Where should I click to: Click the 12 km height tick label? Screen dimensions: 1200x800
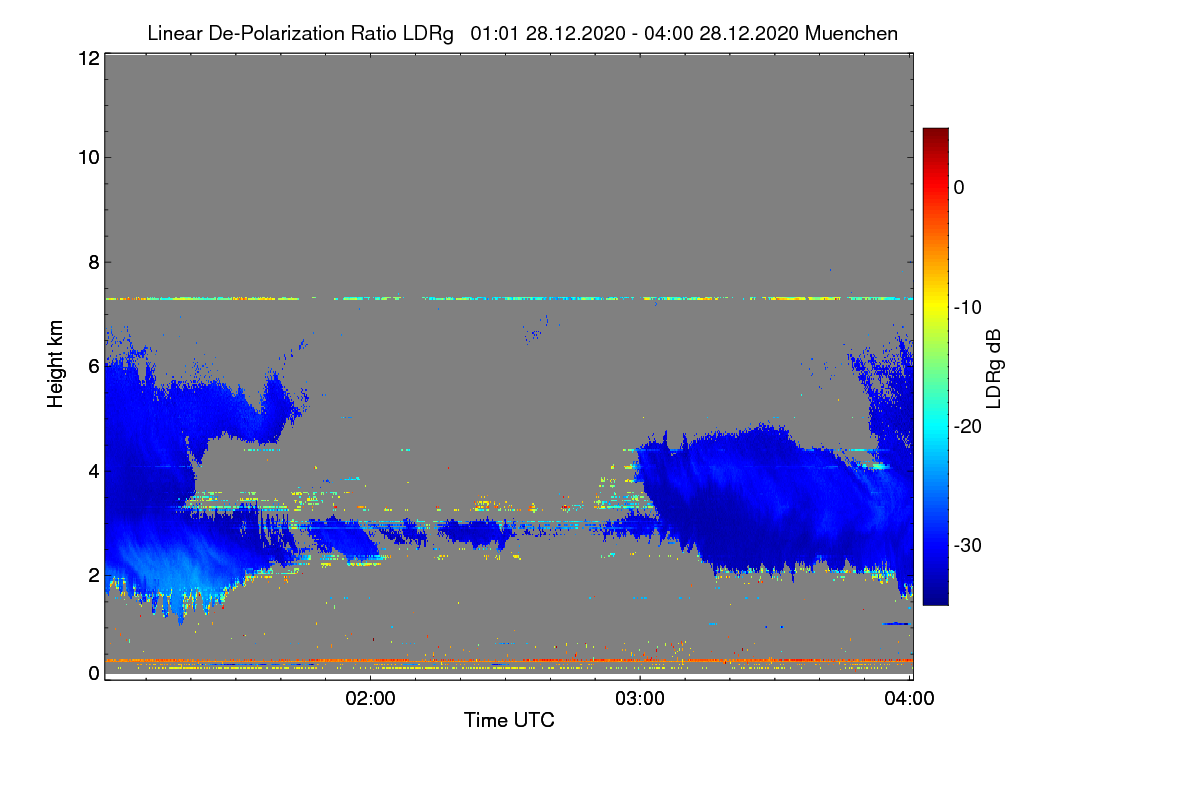tap(88, 58)
